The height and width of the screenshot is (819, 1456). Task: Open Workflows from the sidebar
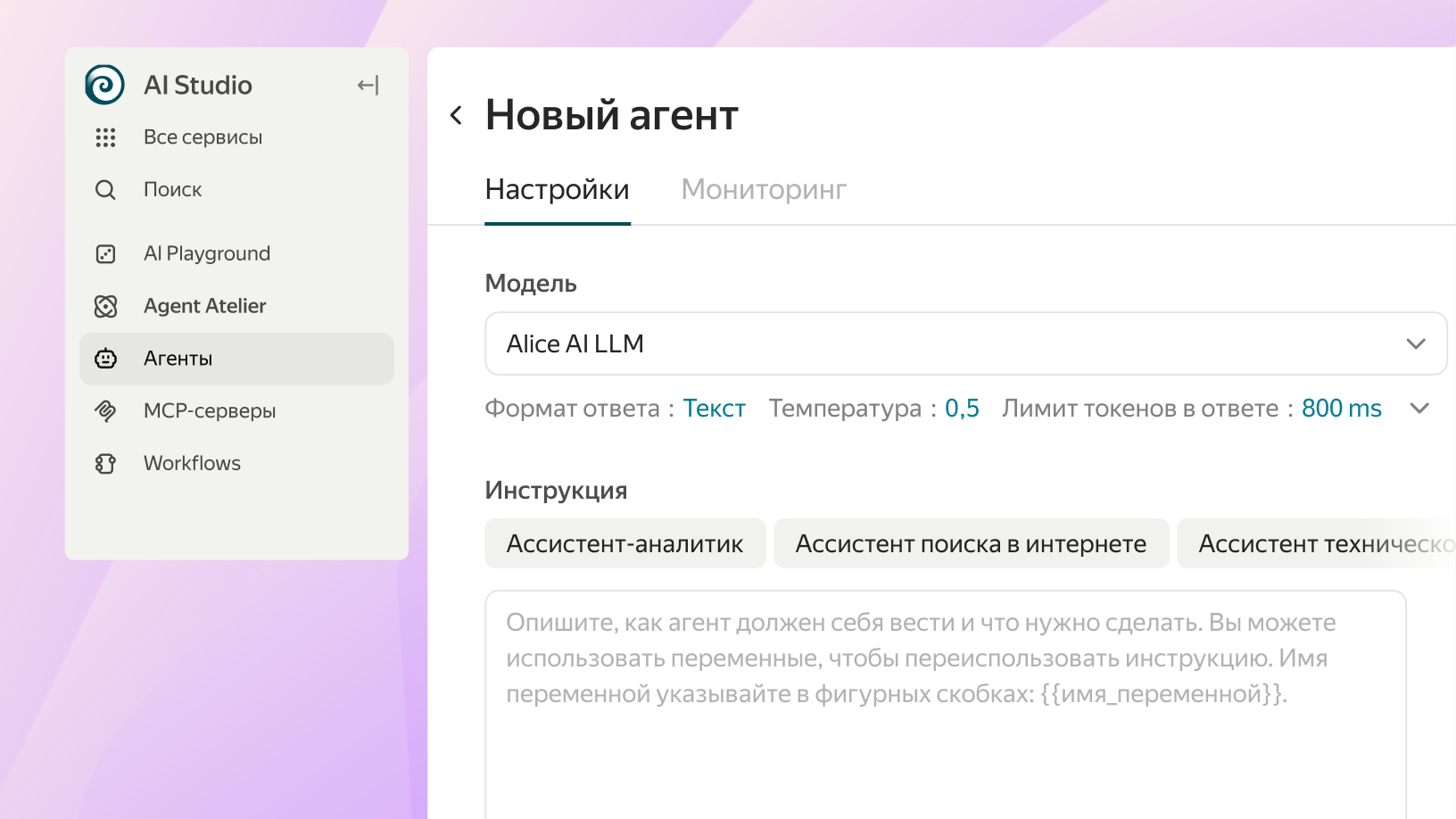tap(236, 464)
